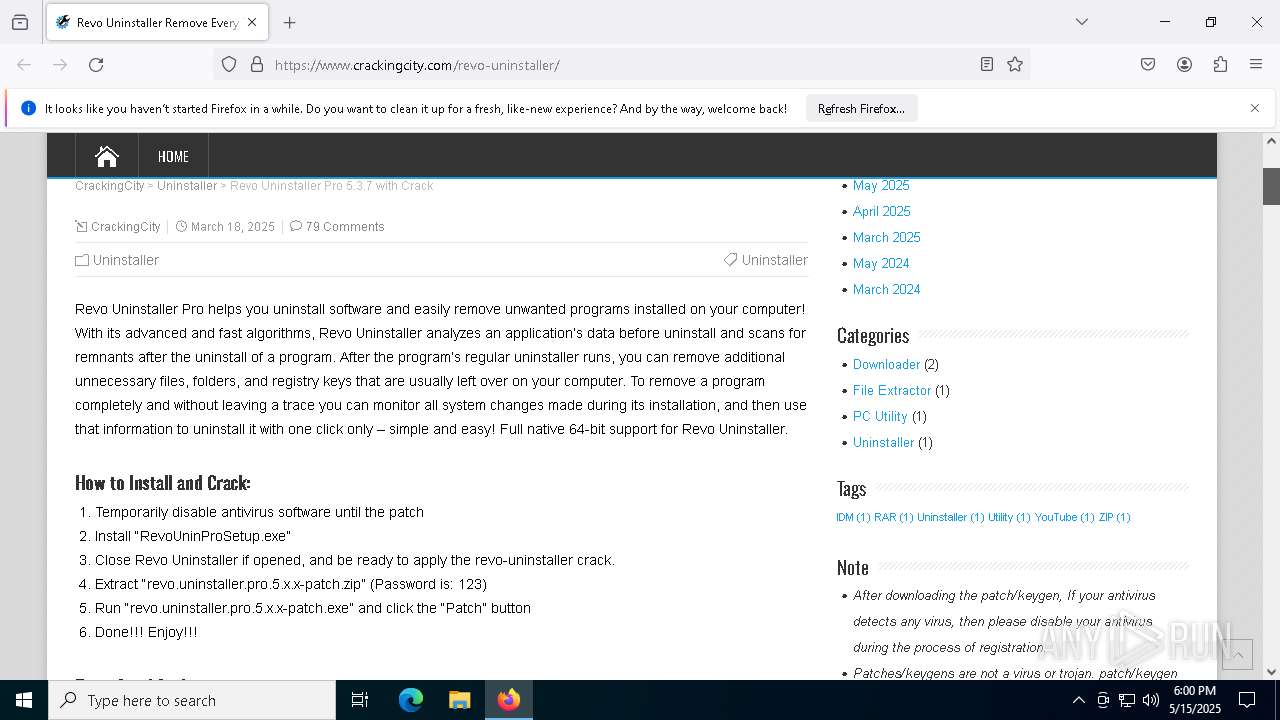
Task: Open RAR tag link
Action: pyautogui.click(x=894, y=518)
